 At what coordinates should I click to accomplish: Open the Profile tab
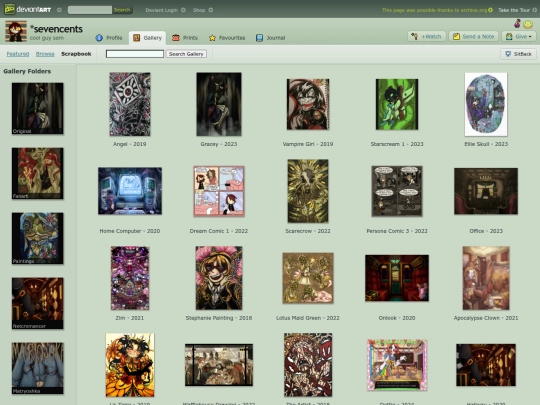coord(109,38)
